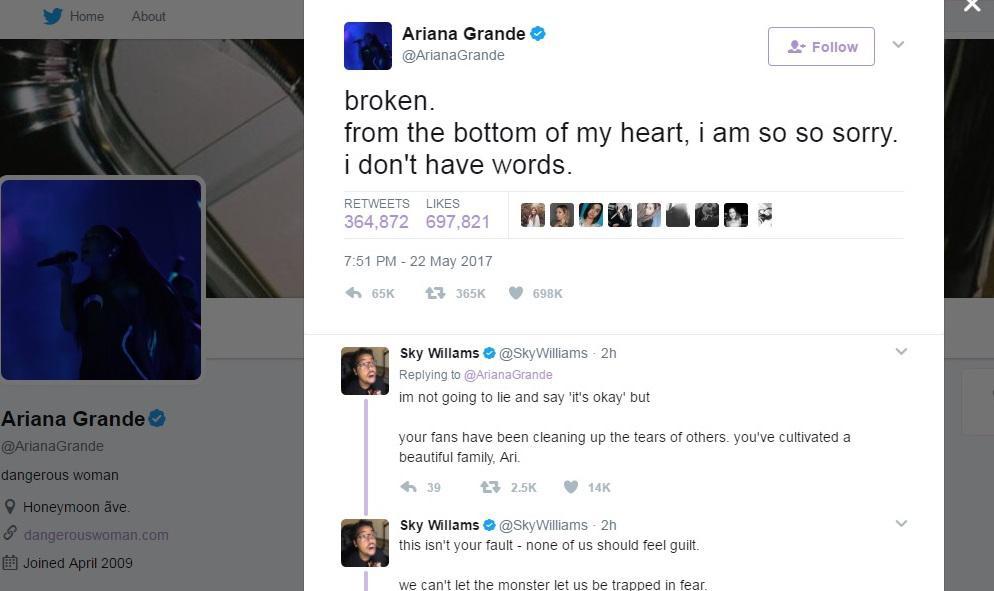Screen dimensions: 994x591
Task: Go to Home in the top navigation
Action: [87, 16]
